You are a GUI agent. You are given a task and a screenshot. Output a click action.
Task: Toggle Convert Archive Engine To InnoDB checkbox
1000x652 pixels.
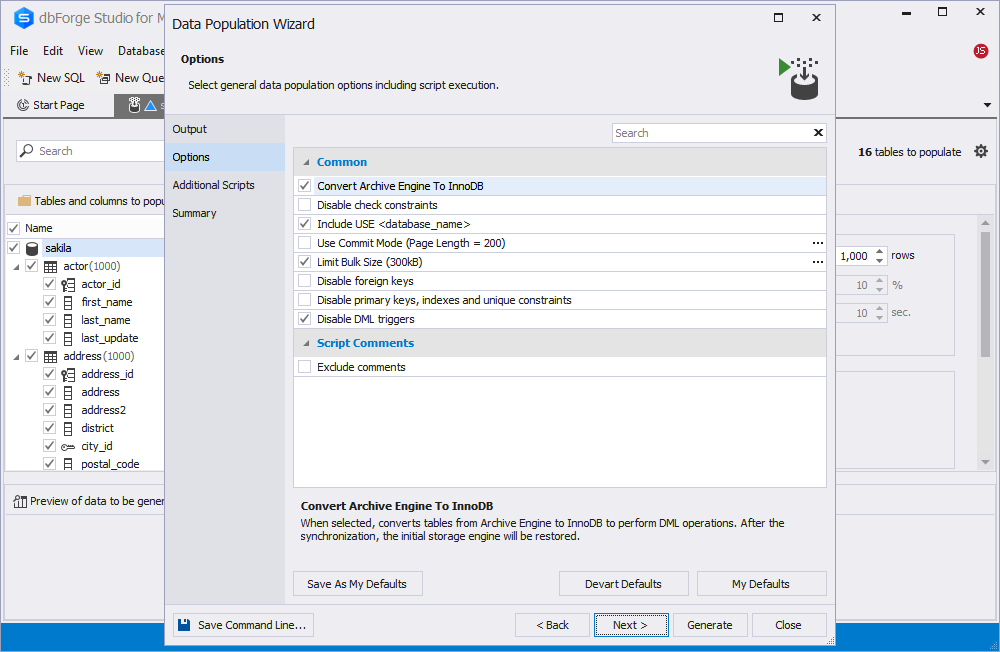click(x=305, y=186)
